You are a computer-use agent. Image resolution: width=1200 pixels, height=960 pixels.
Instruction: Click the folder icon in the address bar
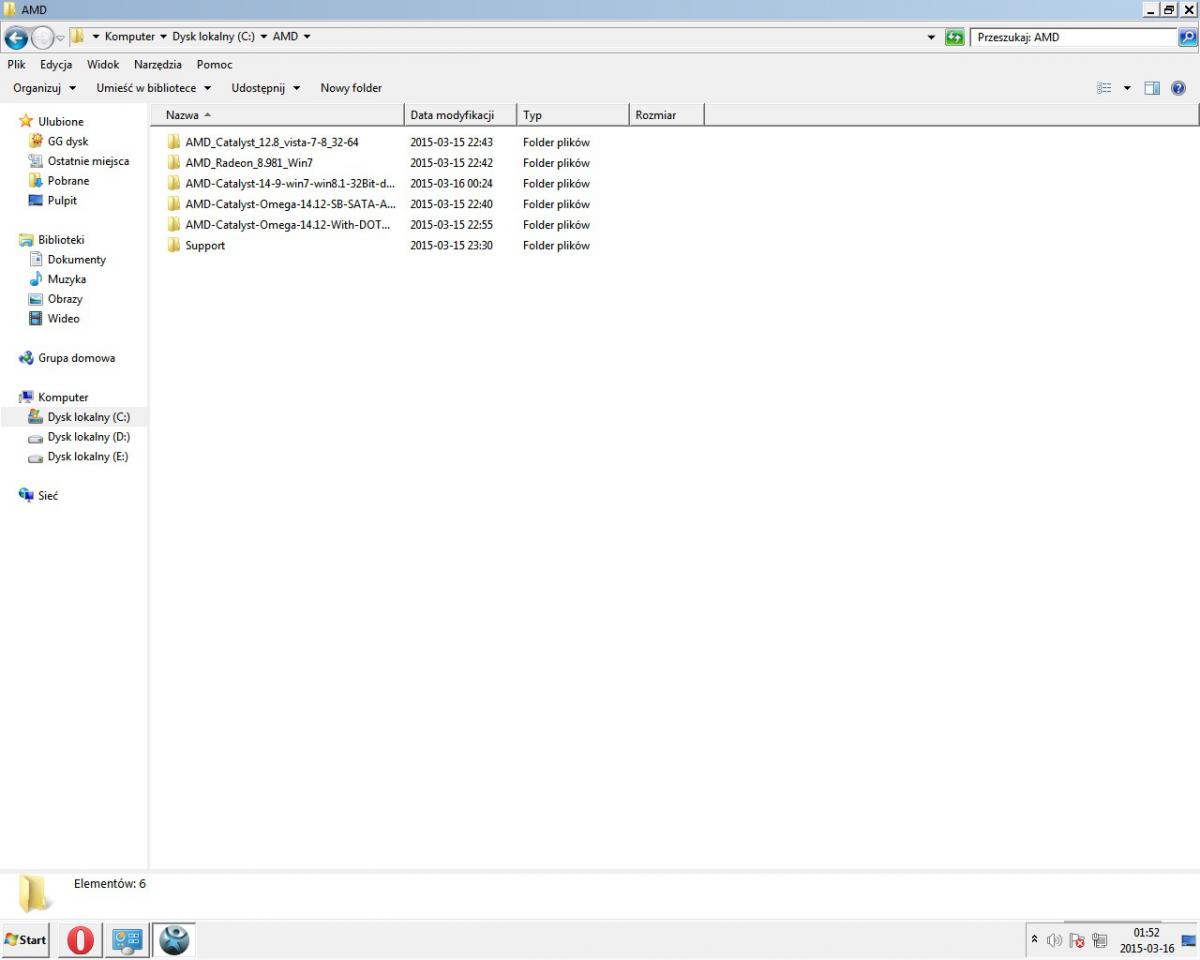(x=77, y=37)
